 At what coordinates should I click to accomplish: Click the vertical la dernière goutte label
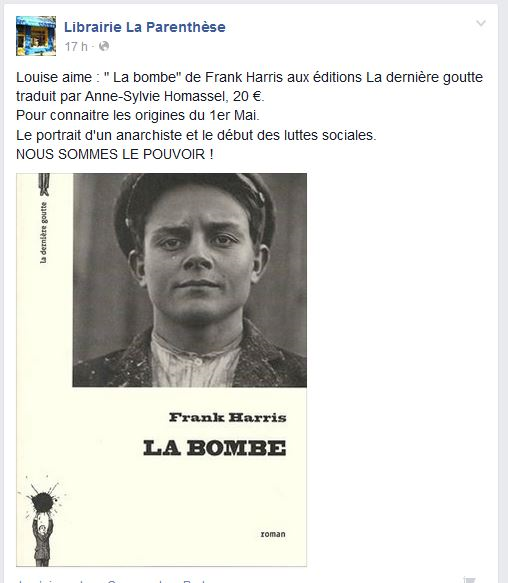coord(44,233)
